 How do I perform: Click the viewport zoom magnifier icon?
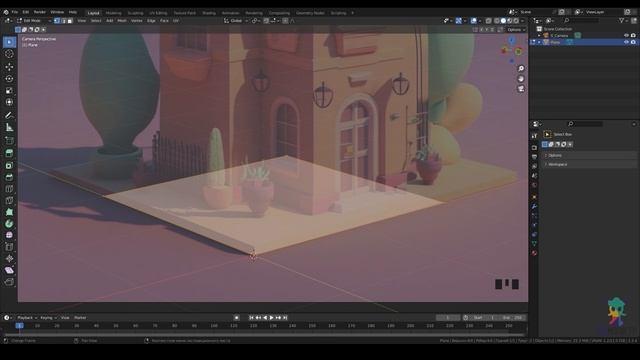[521, 68]
